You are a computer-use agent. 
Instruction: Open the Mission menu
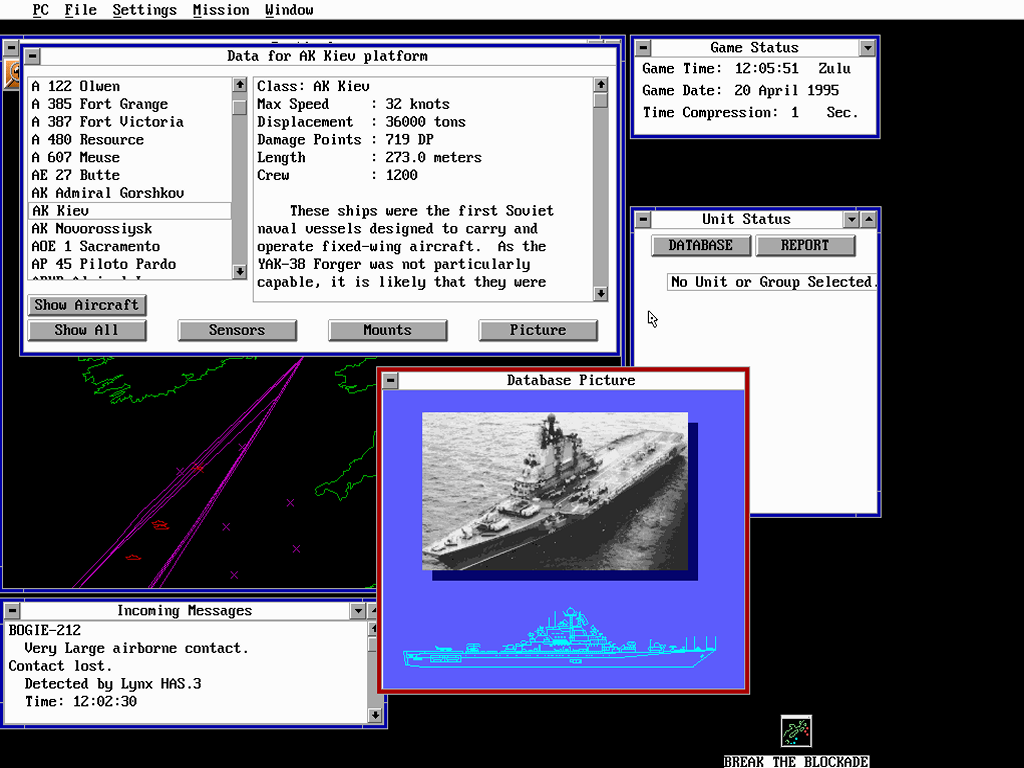pos(221,10)
